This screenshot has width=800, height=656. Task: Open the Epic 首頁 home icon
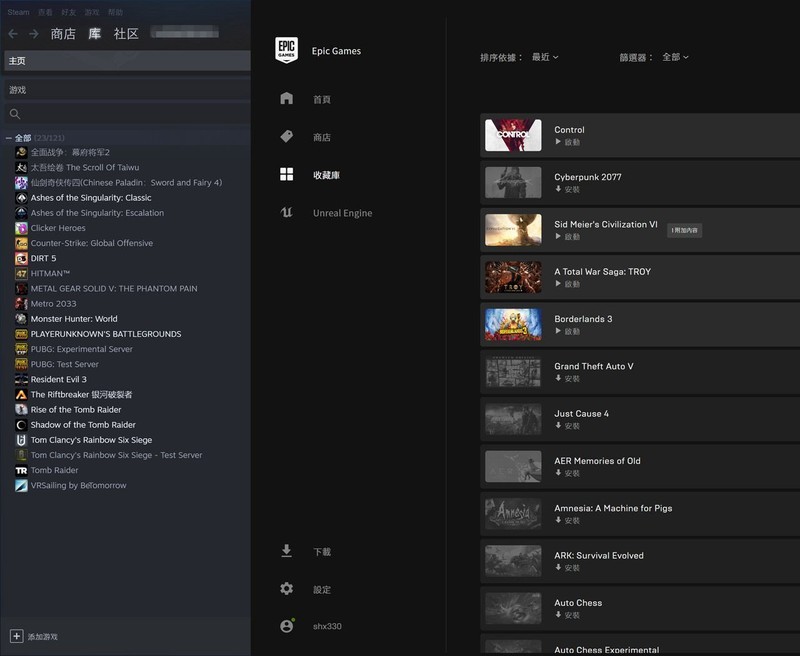coord(287,99)
